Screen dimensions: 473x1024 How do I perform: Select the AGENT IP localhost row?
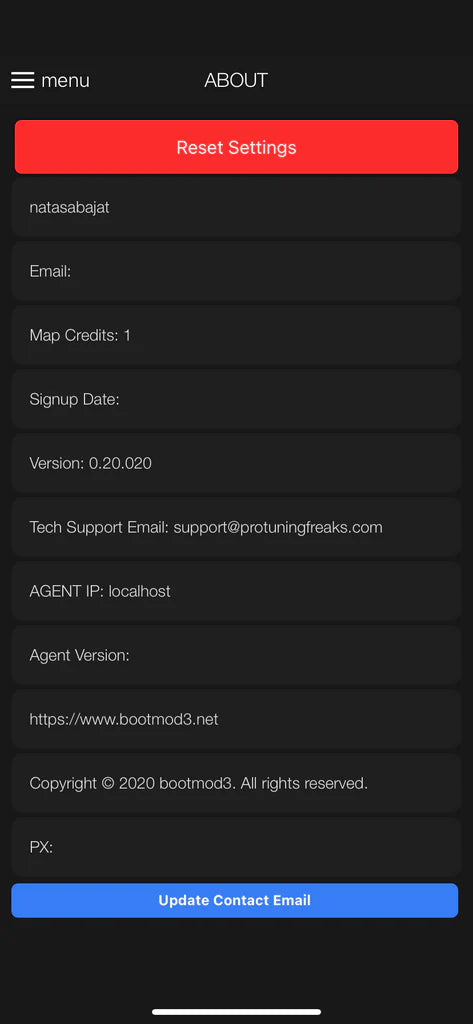[236, 592]
